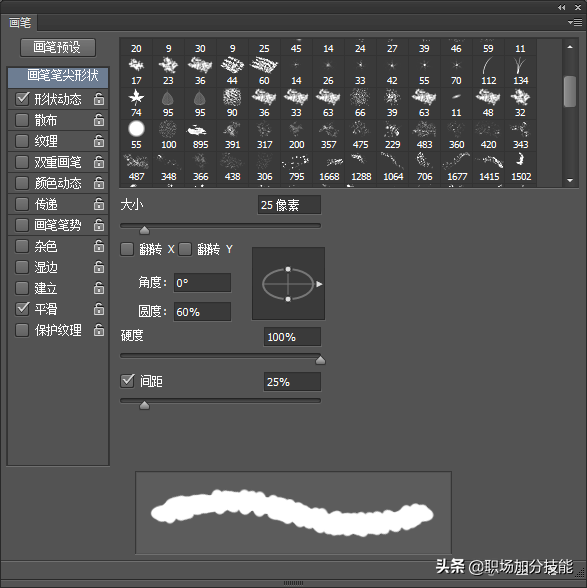Turn on the 颜色动态 checkbox

(22, 183)
